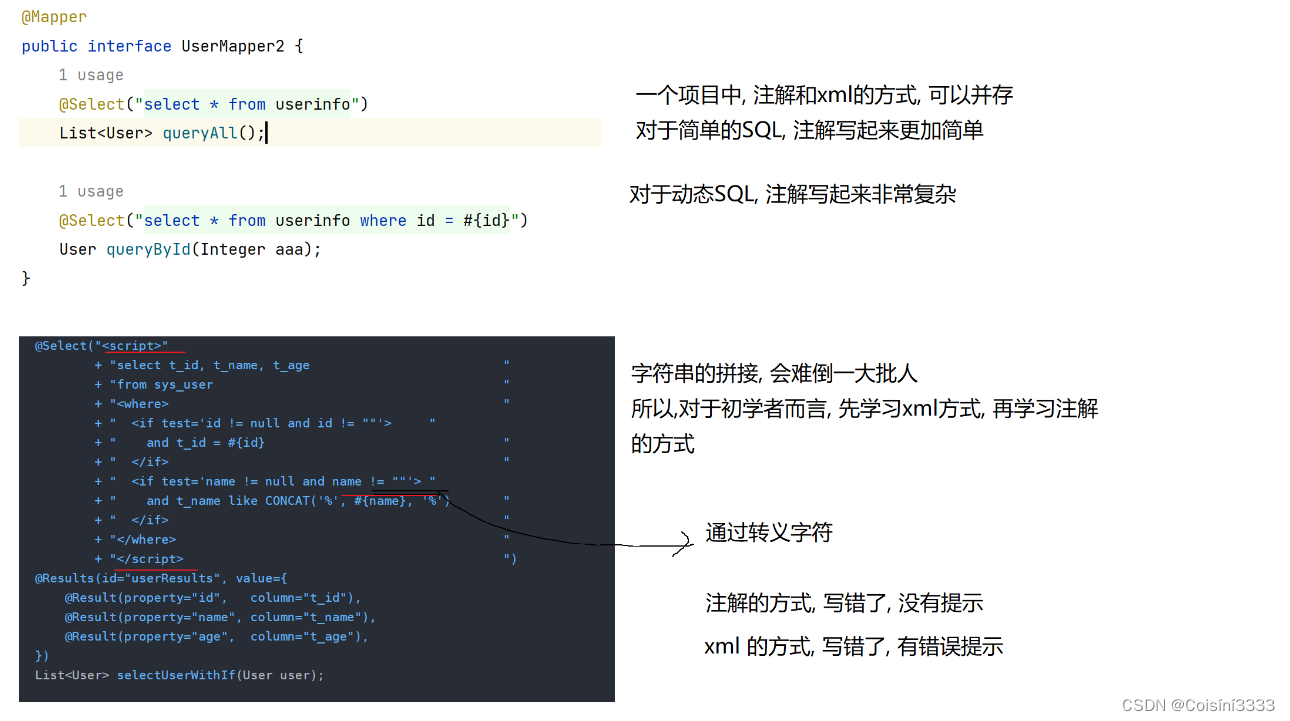1290x721 pixels.
Task: Click the note '注解的方式, 写错了, 没有提示'
Action: click(x=844, y=603)
